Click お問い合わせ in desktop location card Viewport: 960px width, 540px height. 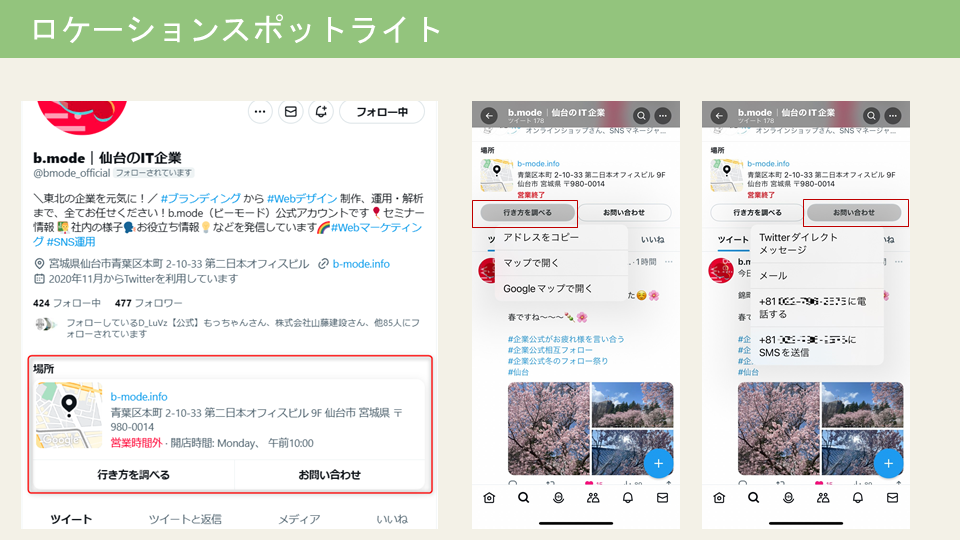coord(329,474)
